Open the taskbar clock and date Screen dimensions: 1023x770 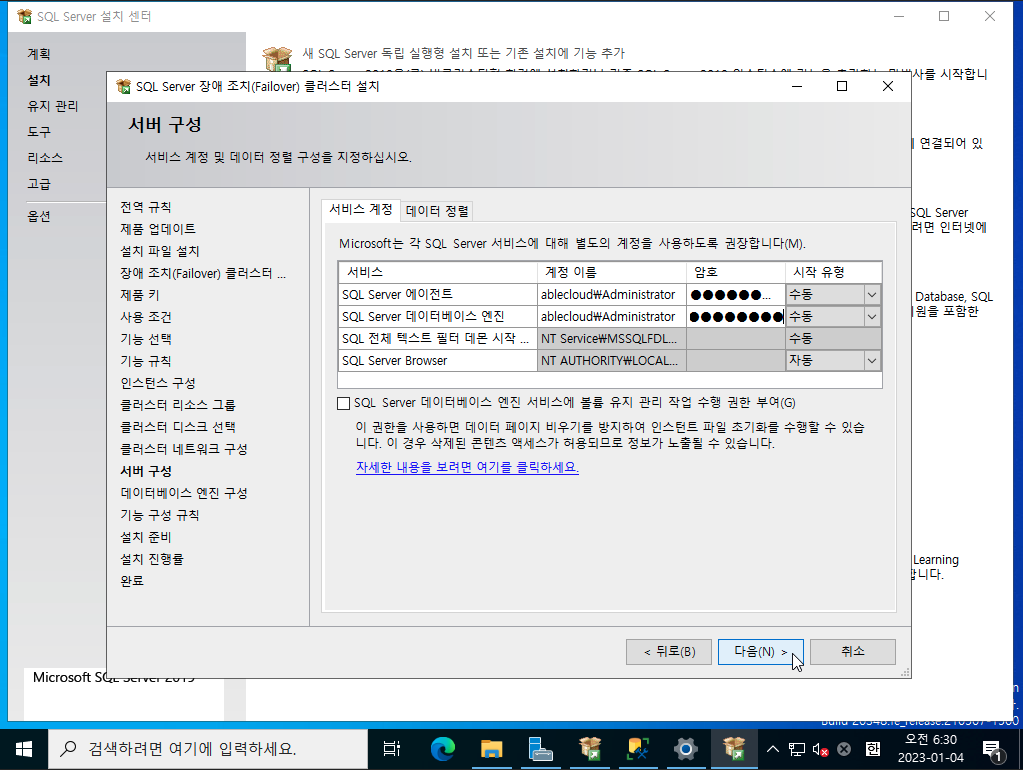click(931, 749)
